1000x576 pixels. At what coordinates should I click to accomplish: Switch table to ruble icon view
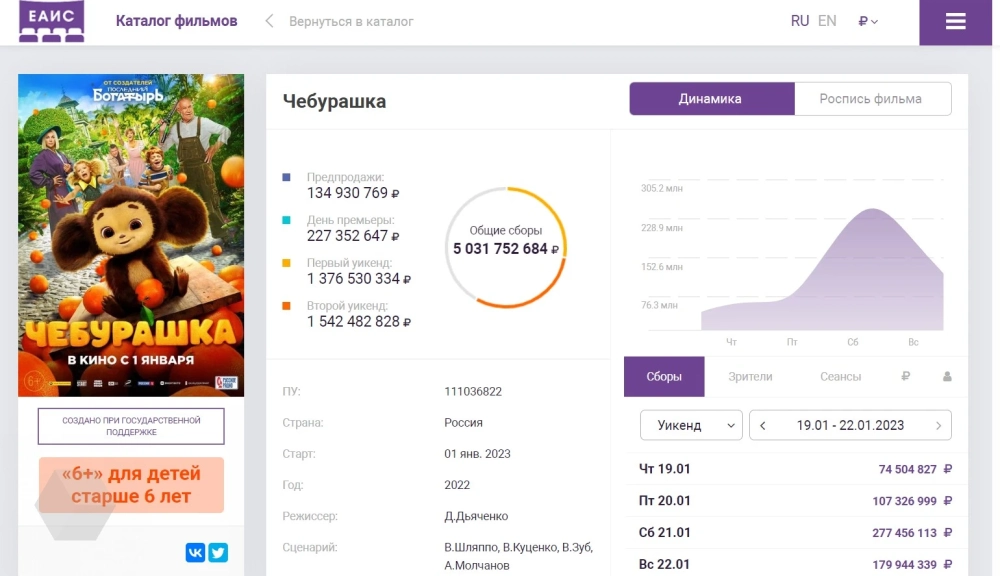click(905, 377)
